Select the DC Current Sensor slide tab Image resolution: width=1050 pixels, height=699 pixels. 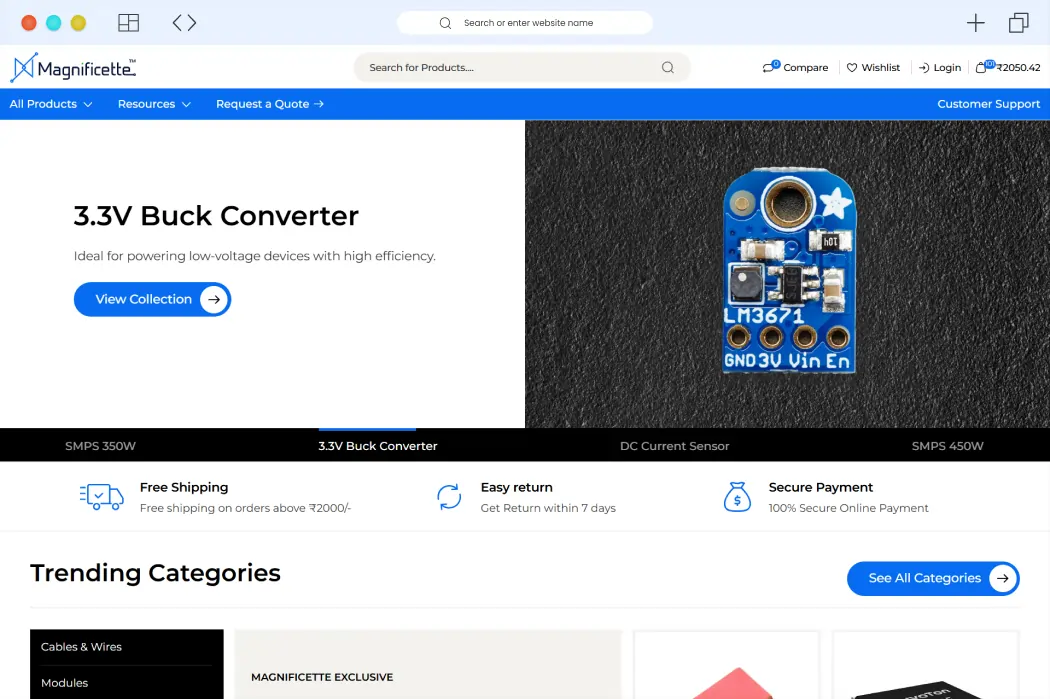pos(674,446)
